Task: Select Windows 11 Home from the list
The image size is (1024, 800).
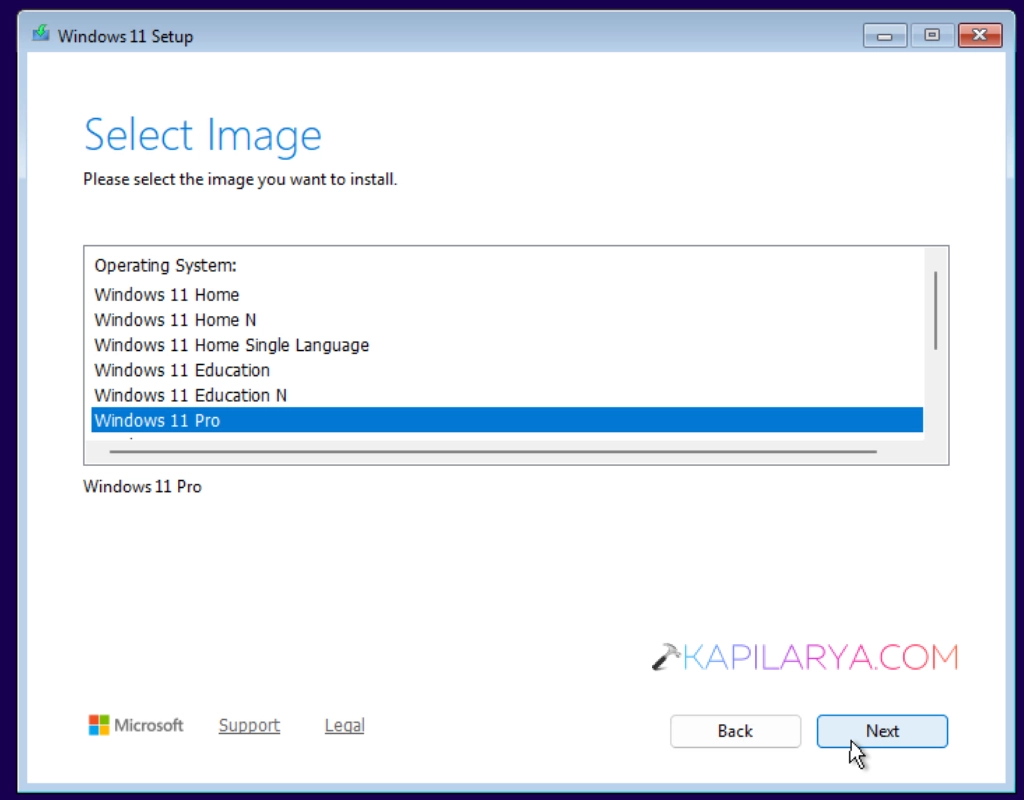Action: [507, 295]
